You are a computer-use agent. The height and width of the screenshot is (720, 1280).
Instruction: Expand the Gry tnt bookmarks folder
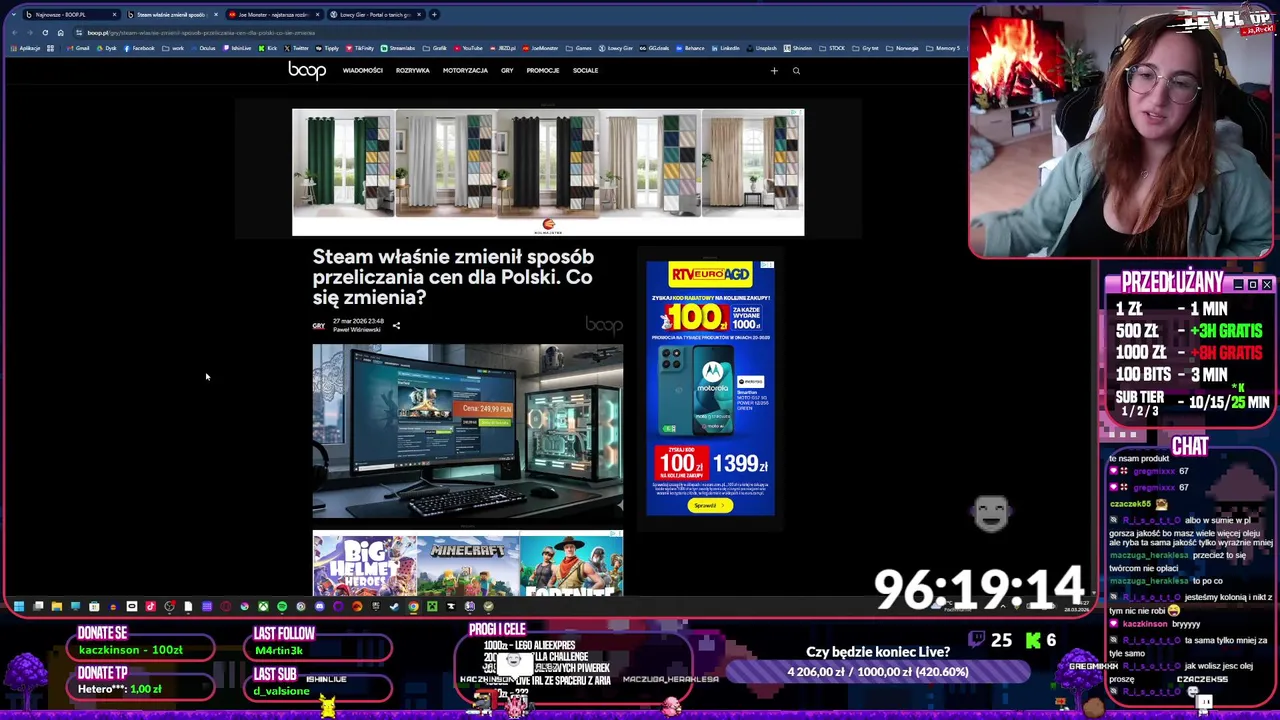(x=866, y=48)
